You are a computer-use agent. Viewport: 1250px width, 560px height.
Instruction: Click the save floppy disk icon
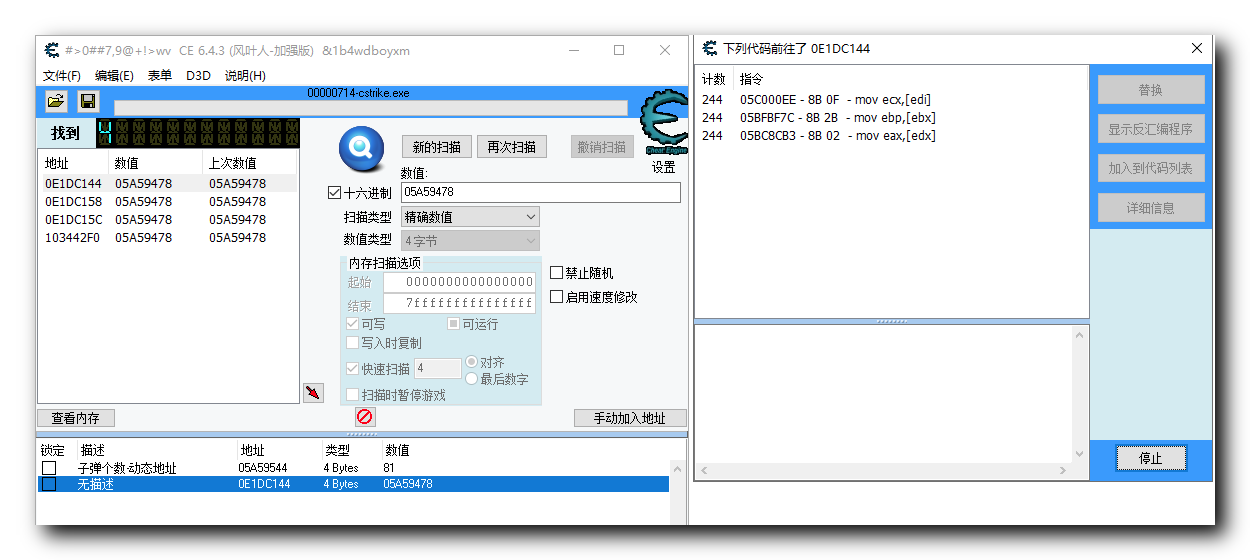pos(88,101)
